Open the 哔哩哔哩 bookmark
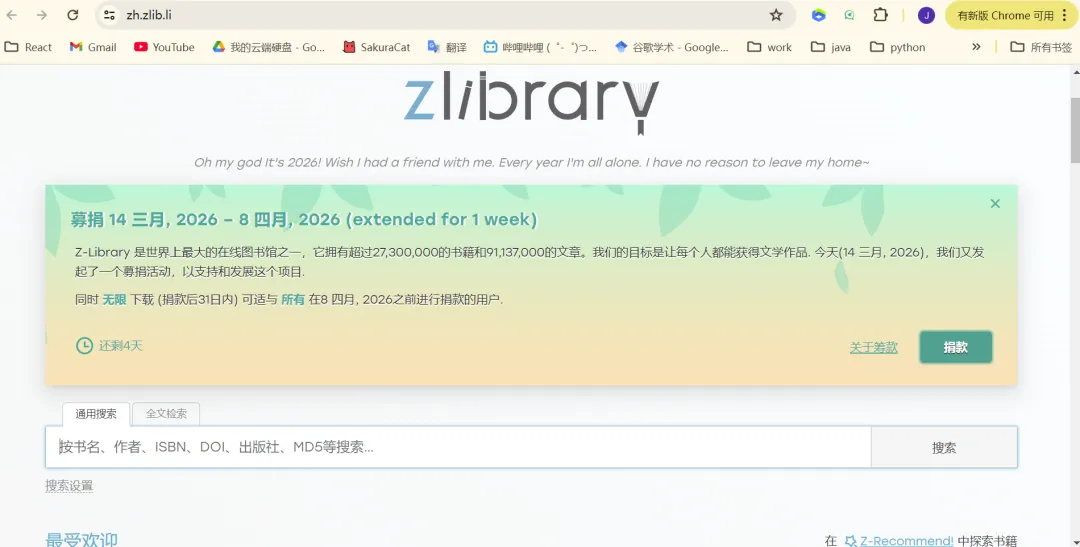Image resolution: width=1080 pixels, height=547 pixels. [540, 47]
